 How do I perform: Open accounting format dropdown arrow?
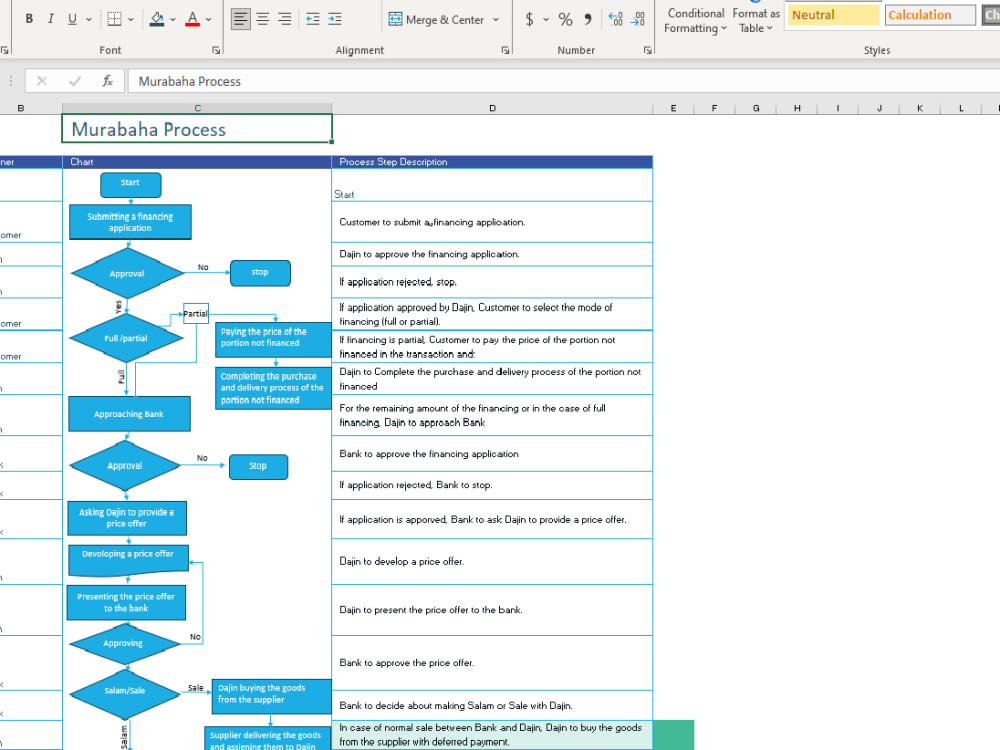point(546,20)
